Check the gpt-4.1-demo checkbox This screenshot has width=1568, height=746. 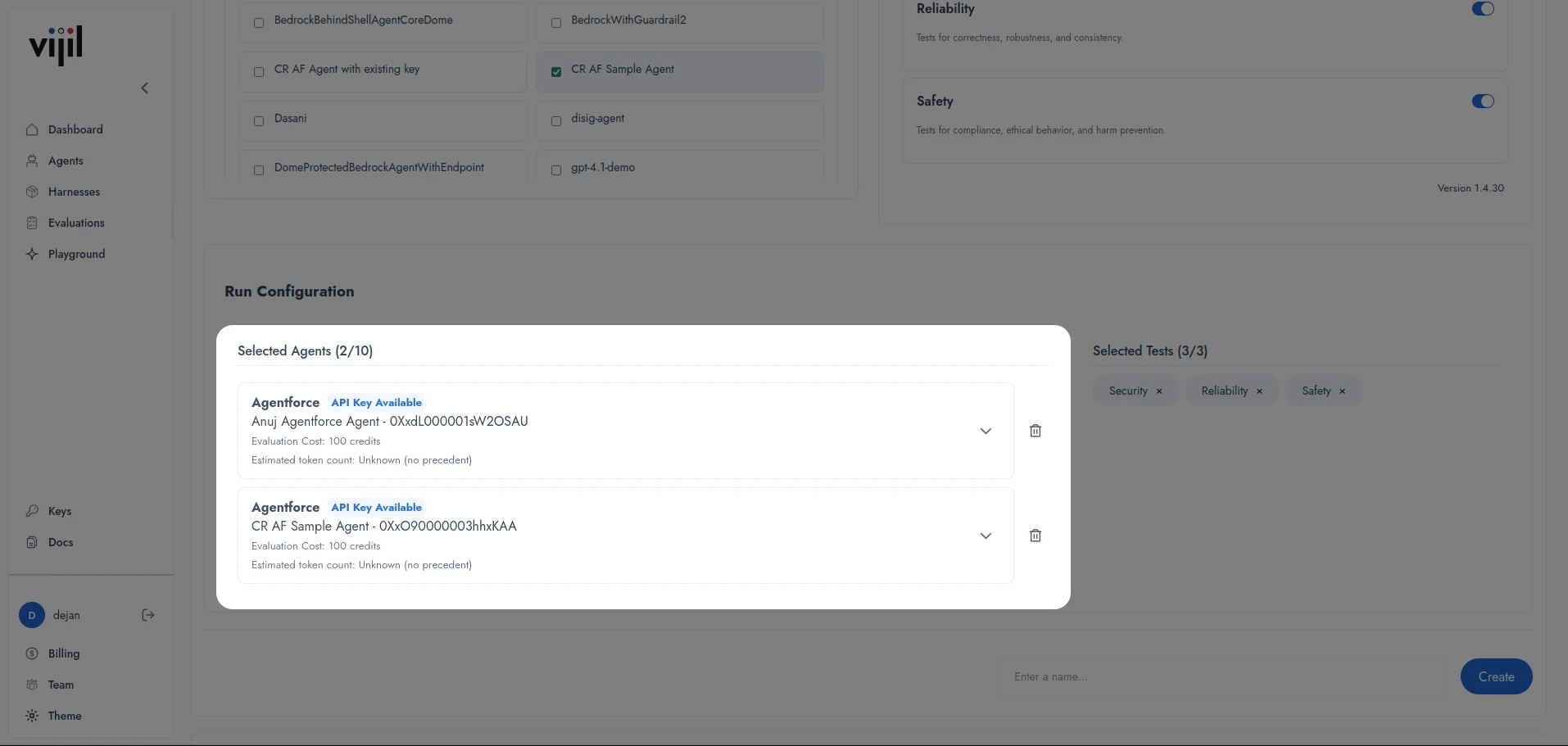point(556,170)
